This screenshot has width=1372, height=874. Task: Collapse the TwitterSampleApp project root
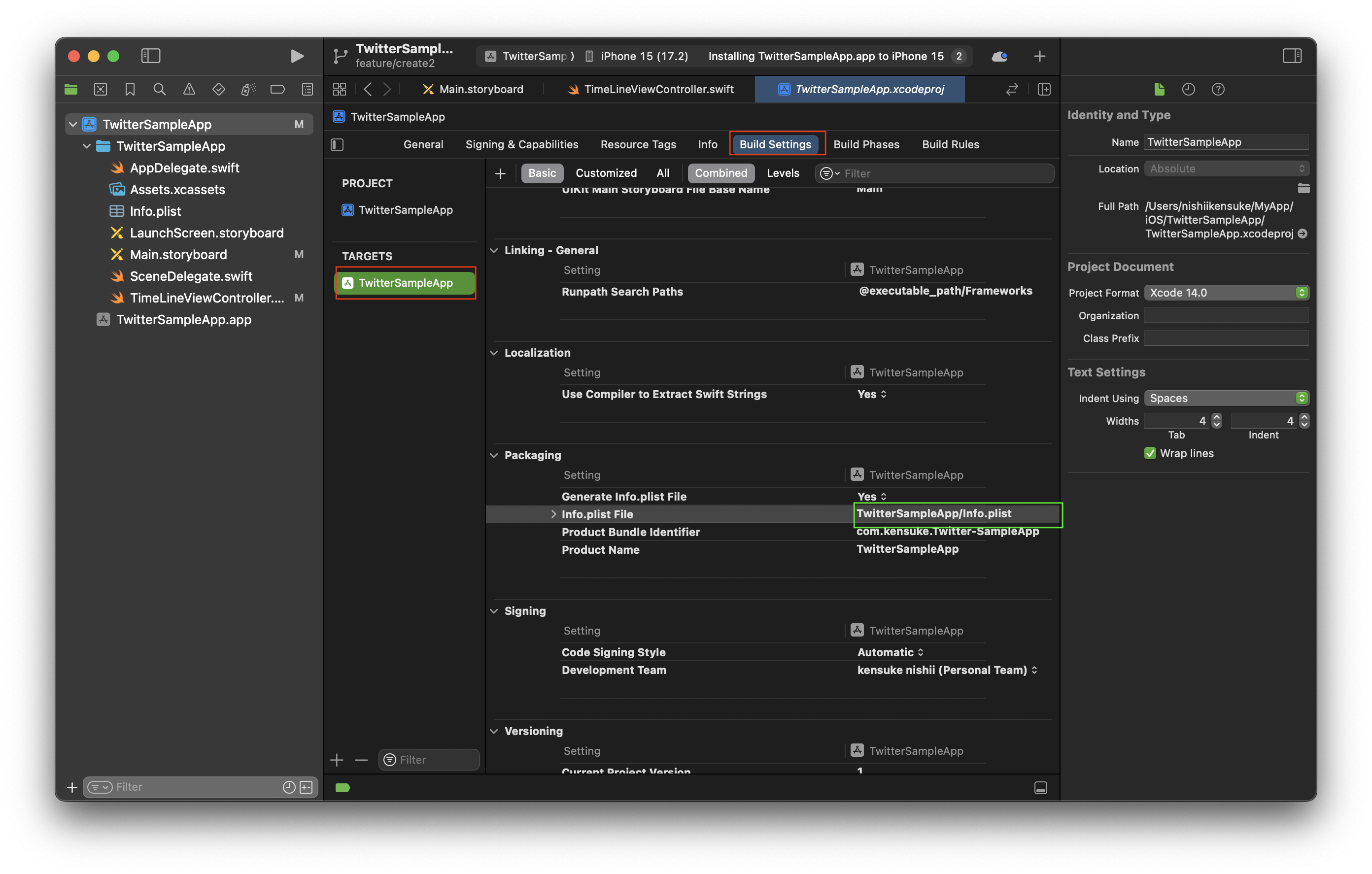pos(73,124)
